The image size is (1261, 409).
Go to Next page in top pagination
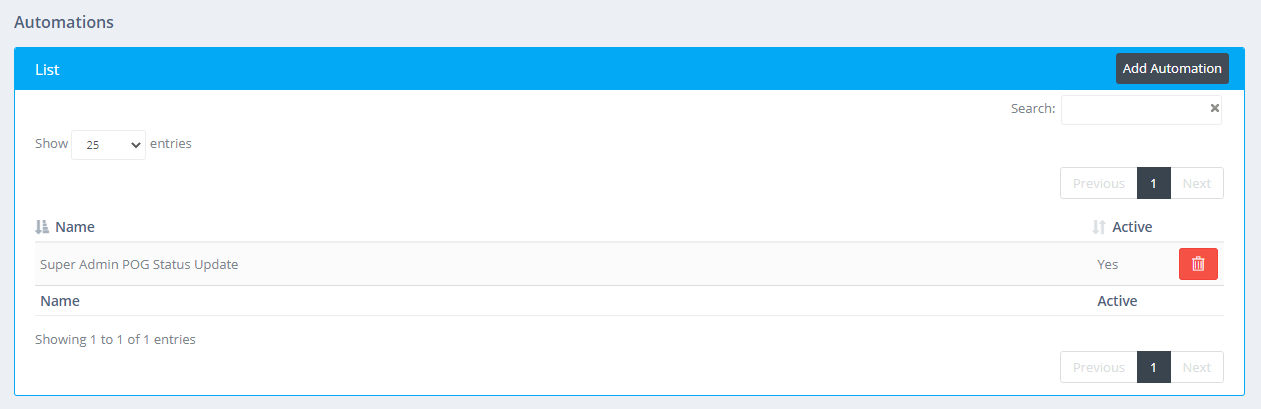[1196, 183]
